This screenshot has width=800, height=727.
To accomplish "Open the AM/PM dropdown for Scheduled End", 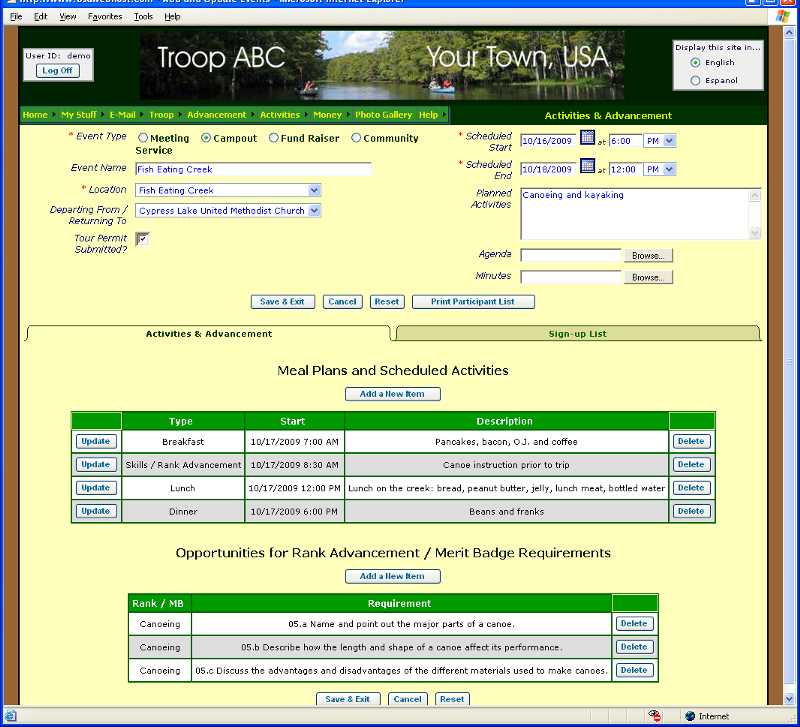I will (x=669, y=169).
